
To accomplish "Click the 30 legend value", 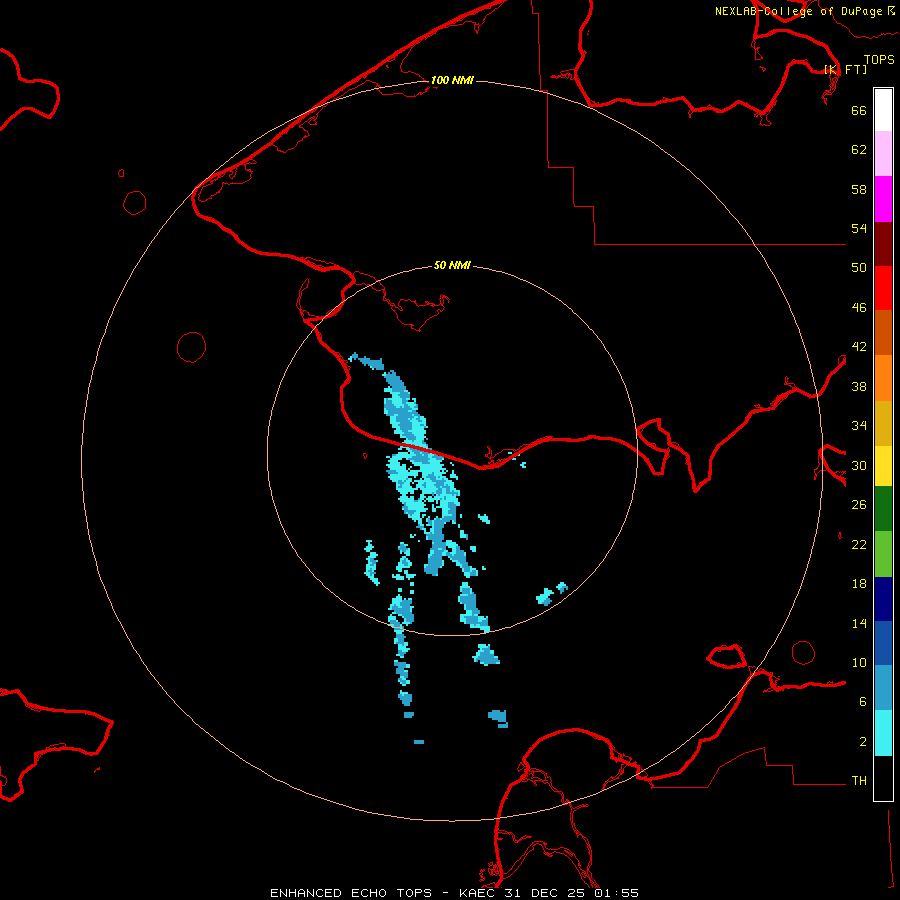I will click(x=859, y=465).
